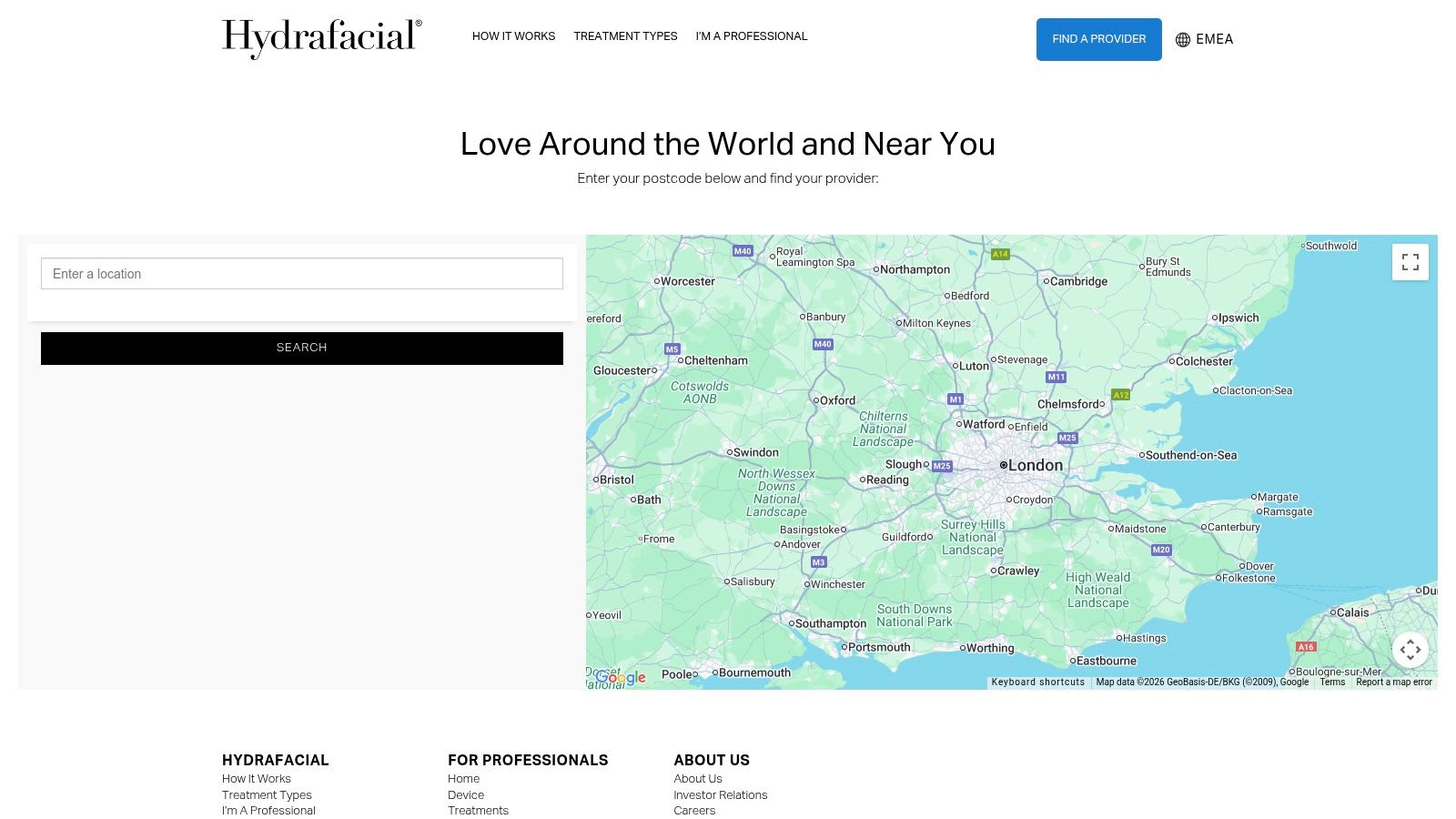The image size is (1456, 819).
Task: Click the A12 road badge near Chelmsford
Action: 1121,395
